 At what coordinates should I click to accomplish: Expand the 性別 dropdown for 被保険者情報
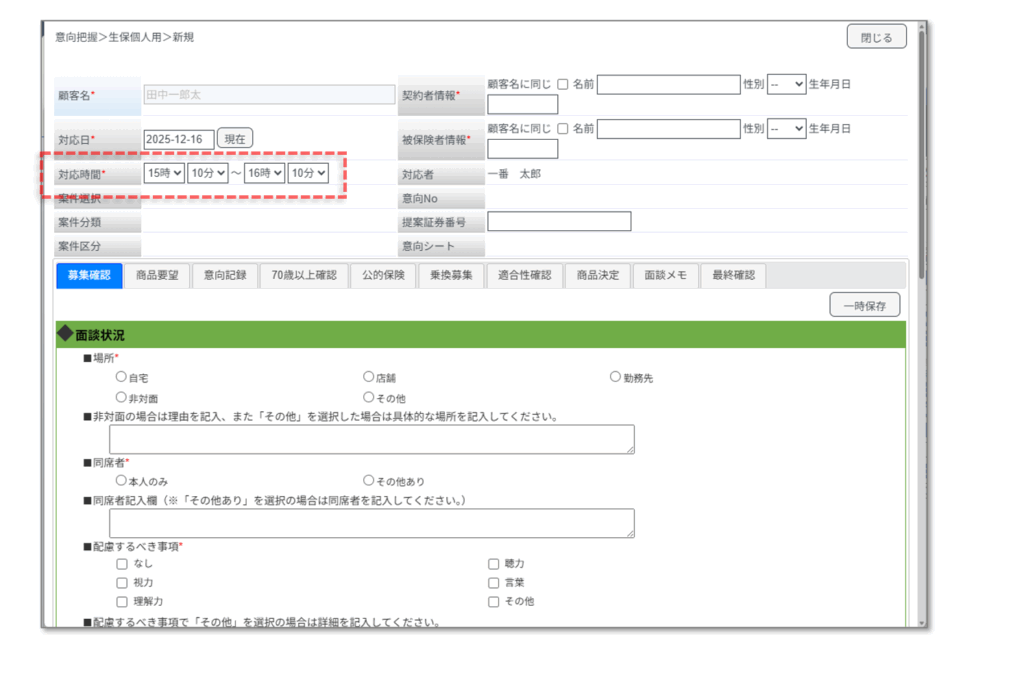click(786, 129)
